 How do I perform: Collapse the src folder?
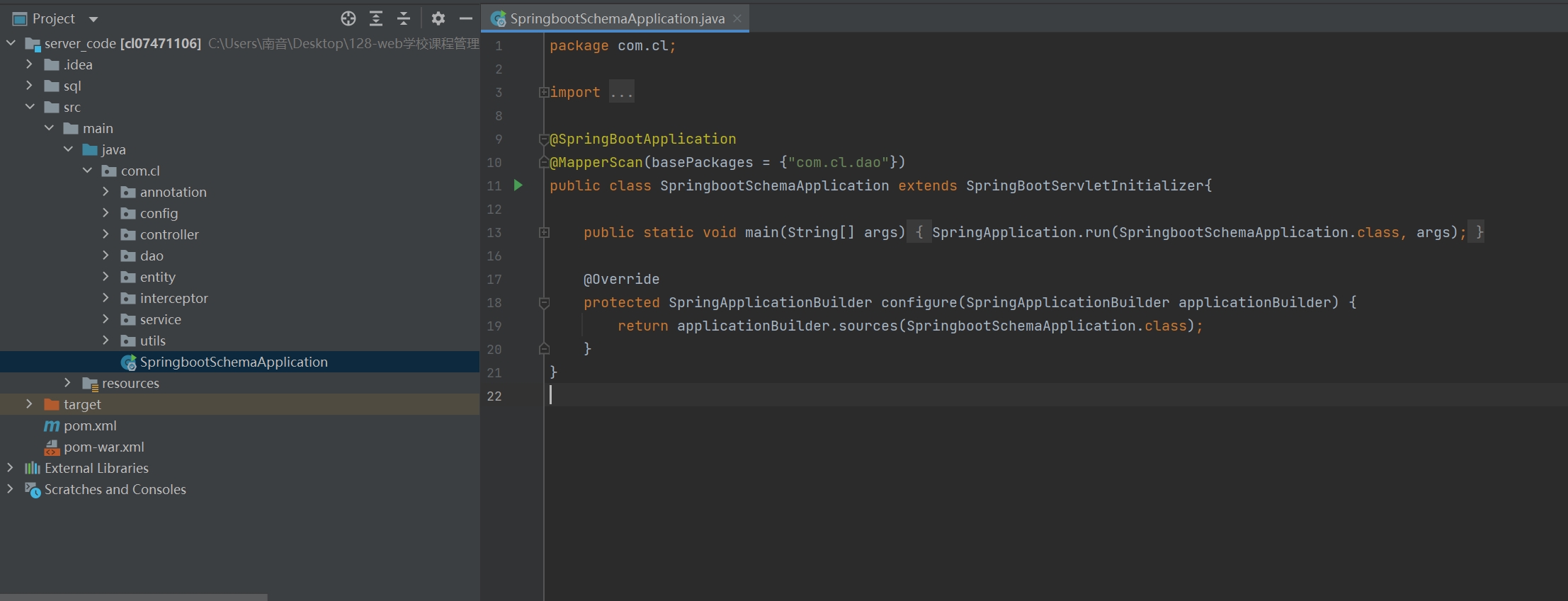30,107
